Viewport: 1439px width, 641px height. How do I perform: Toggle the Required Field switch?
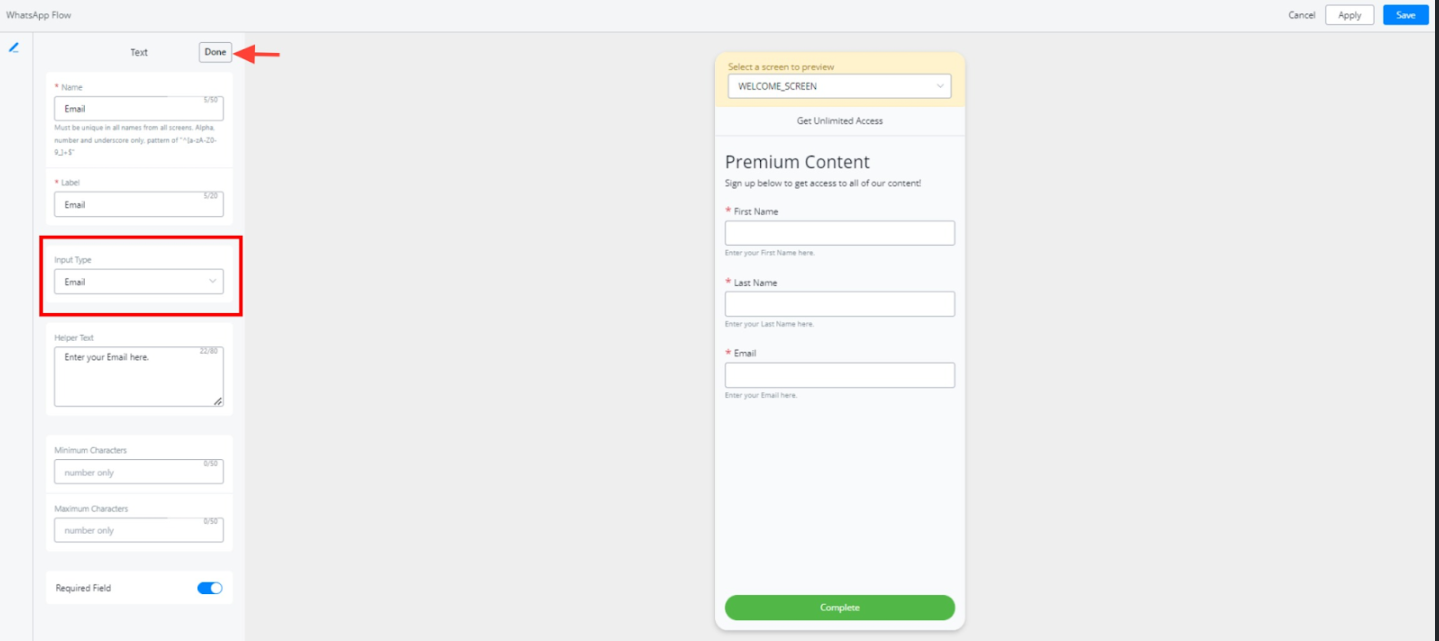pos(210,588)
